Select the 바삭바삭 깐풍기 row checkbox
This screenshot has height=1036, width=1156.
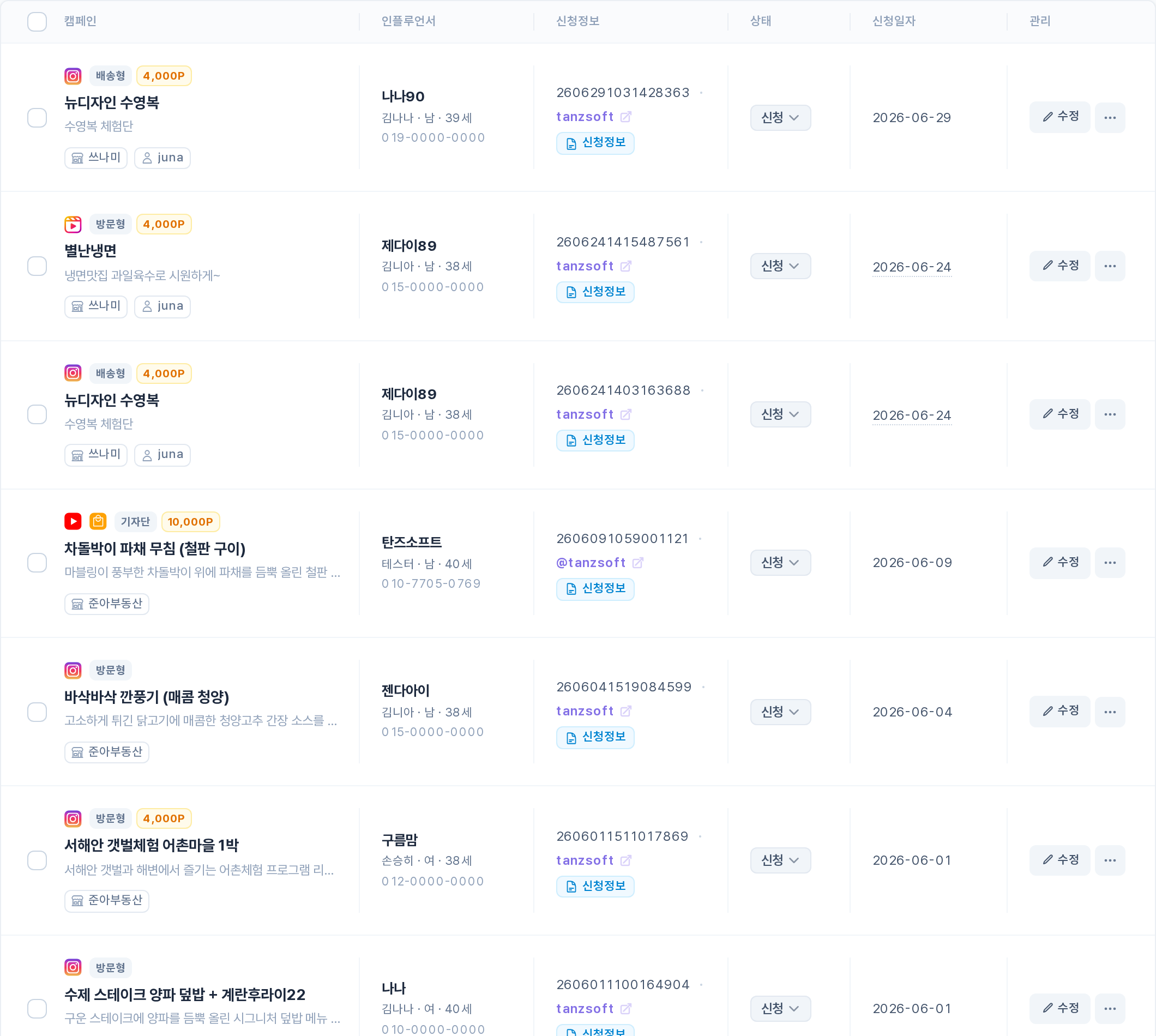pyautogui.click(x=37, y=712)
